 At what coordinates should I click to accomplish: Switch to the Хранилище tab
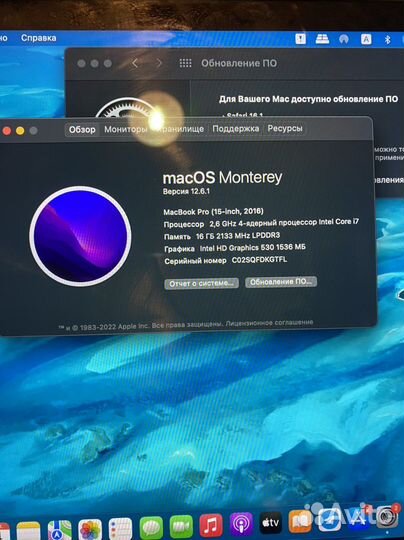[x=179, y=129]
